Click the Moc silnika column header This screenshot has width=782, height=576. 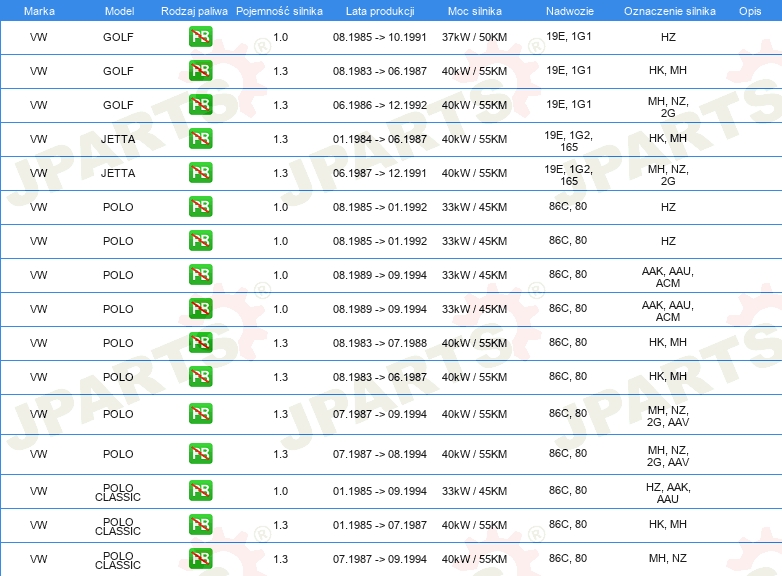[474, 11]
